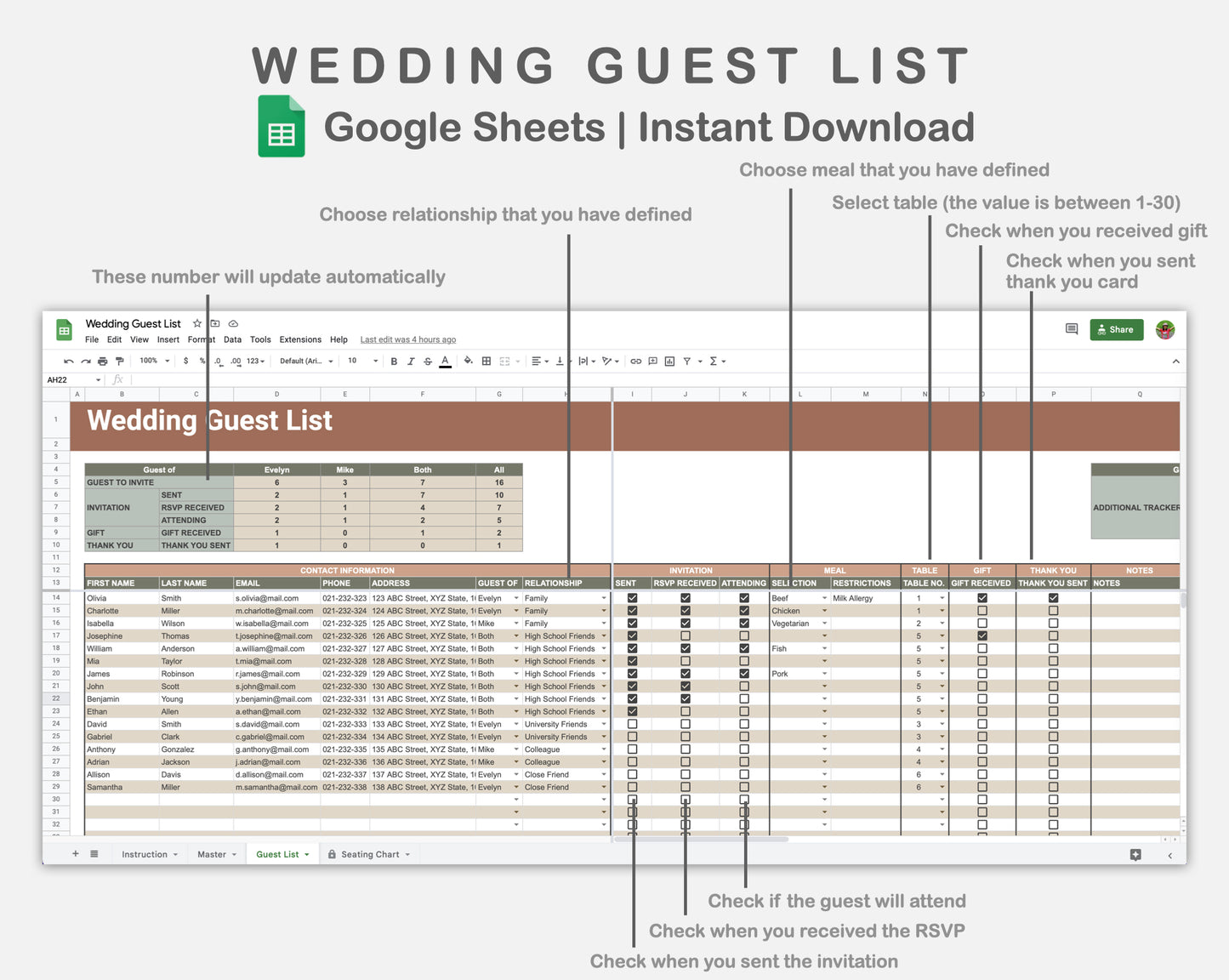1229x980 pixels.
Task: Check Gift Received for William Anderson
Action: pos(981,648)
